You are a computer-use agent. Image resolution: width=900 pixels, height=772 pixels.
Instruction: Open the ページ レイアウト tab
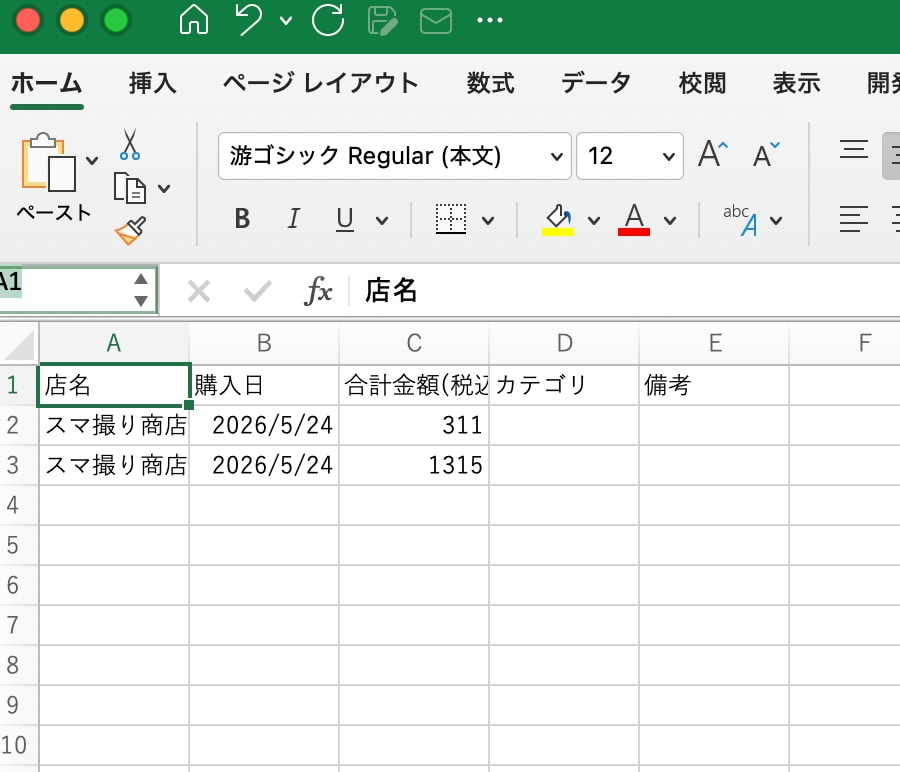click(x=320, y=83)
